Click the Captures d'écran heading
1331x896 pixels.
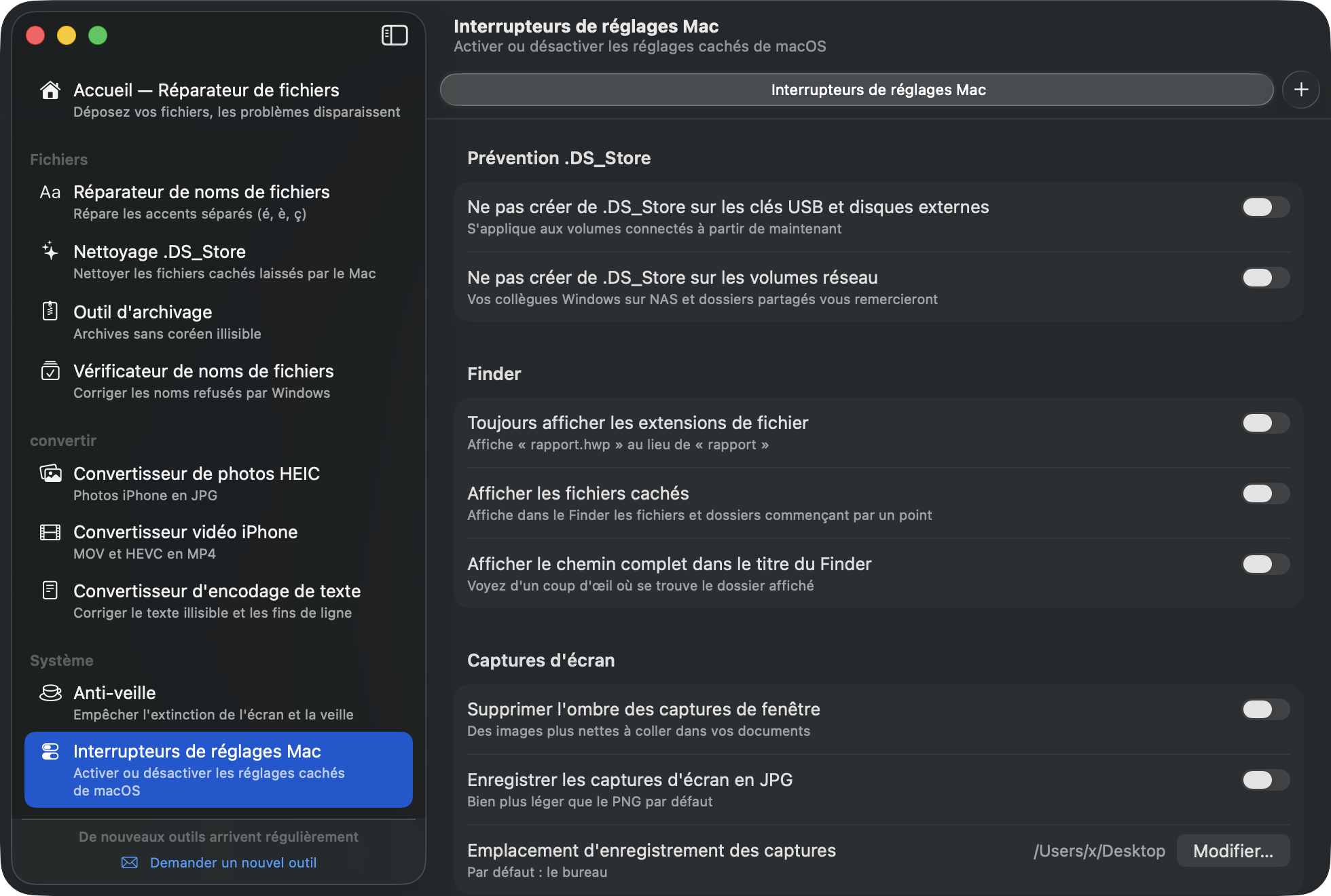[541, 660]
